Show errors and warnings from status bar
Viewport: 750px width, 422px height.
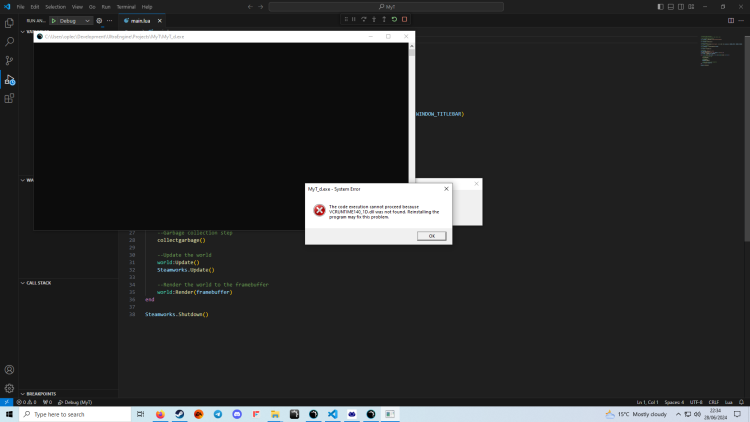point(27,402)
